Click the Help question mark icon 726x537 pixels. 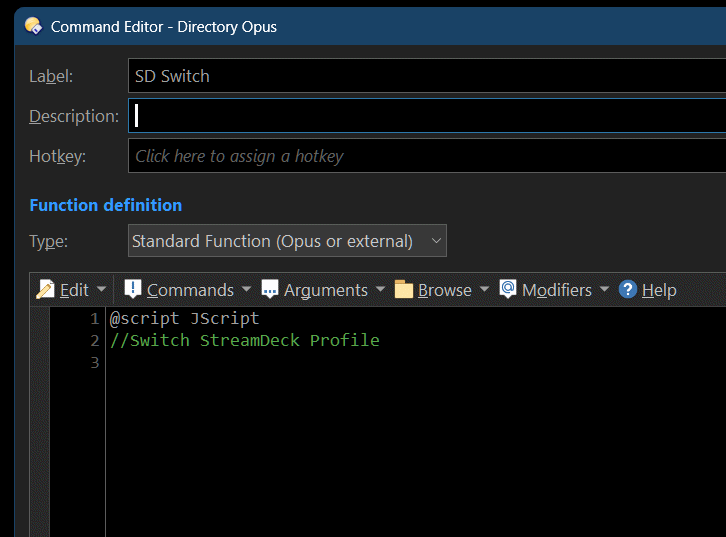(628, 290)
